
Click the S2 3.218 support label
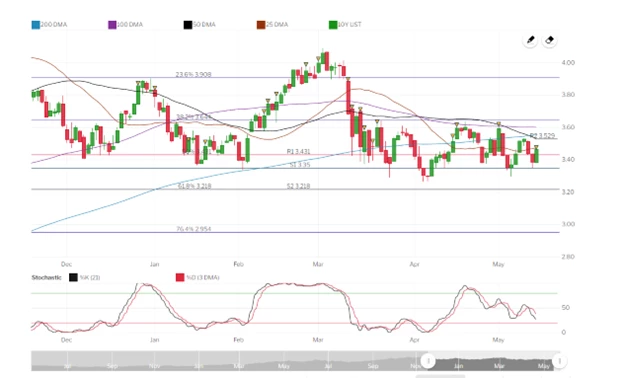pos(298,186)
